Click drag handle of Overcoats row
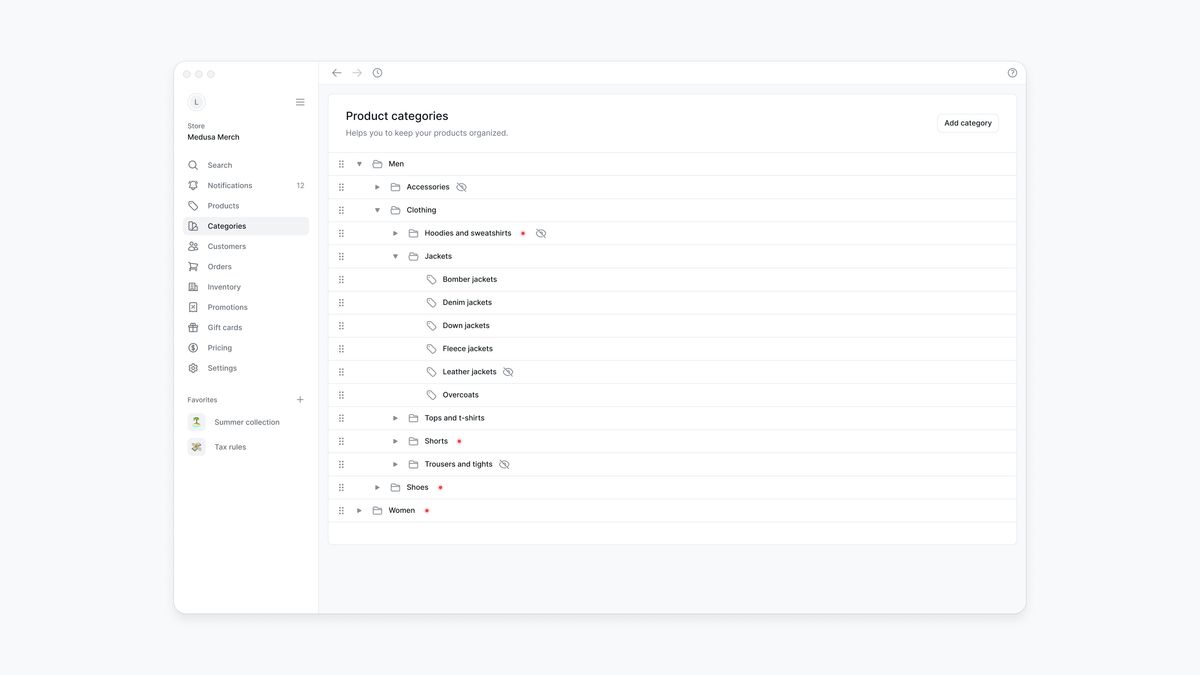Viewport: 1200px width, 675px height. click(x=341, y=395)
